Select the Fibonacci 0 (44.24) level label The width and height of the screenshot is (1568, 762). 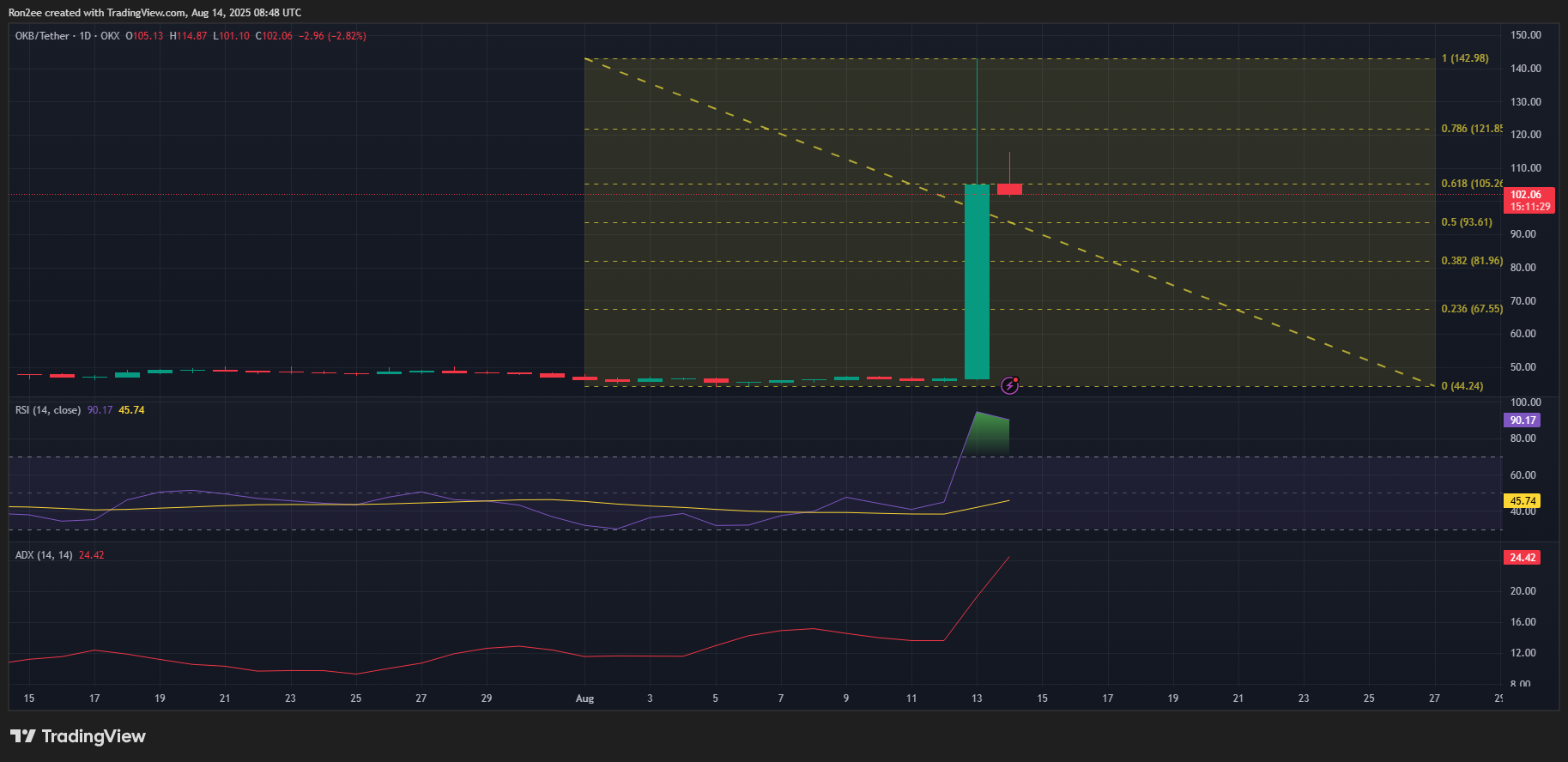(x=1462, y=386)
